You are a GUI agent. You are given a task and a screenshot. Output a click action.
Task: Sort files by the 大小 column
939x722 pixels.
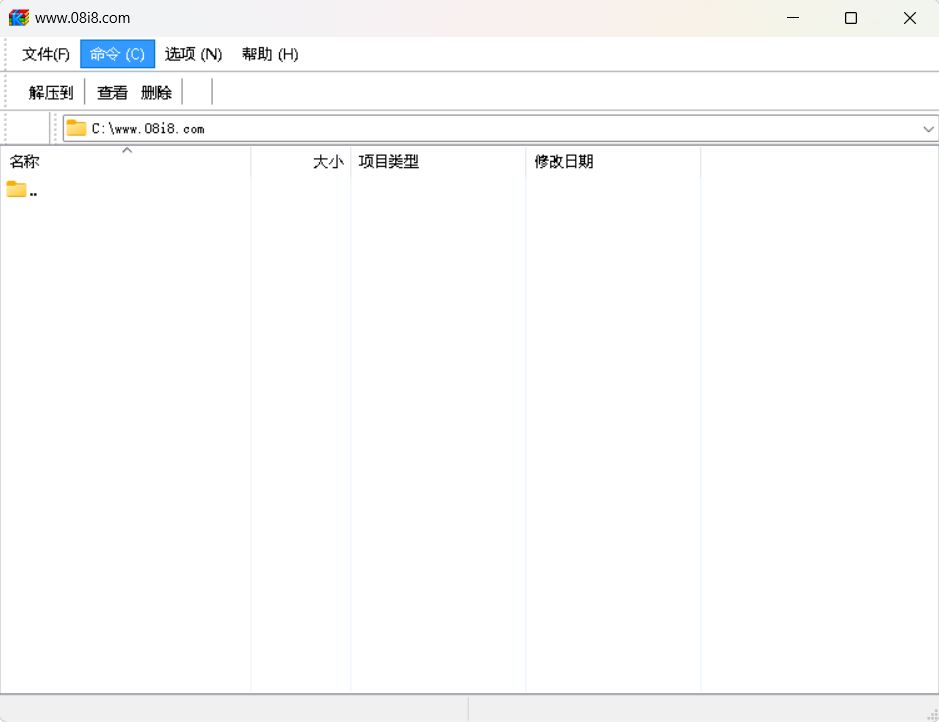[327, 161]
